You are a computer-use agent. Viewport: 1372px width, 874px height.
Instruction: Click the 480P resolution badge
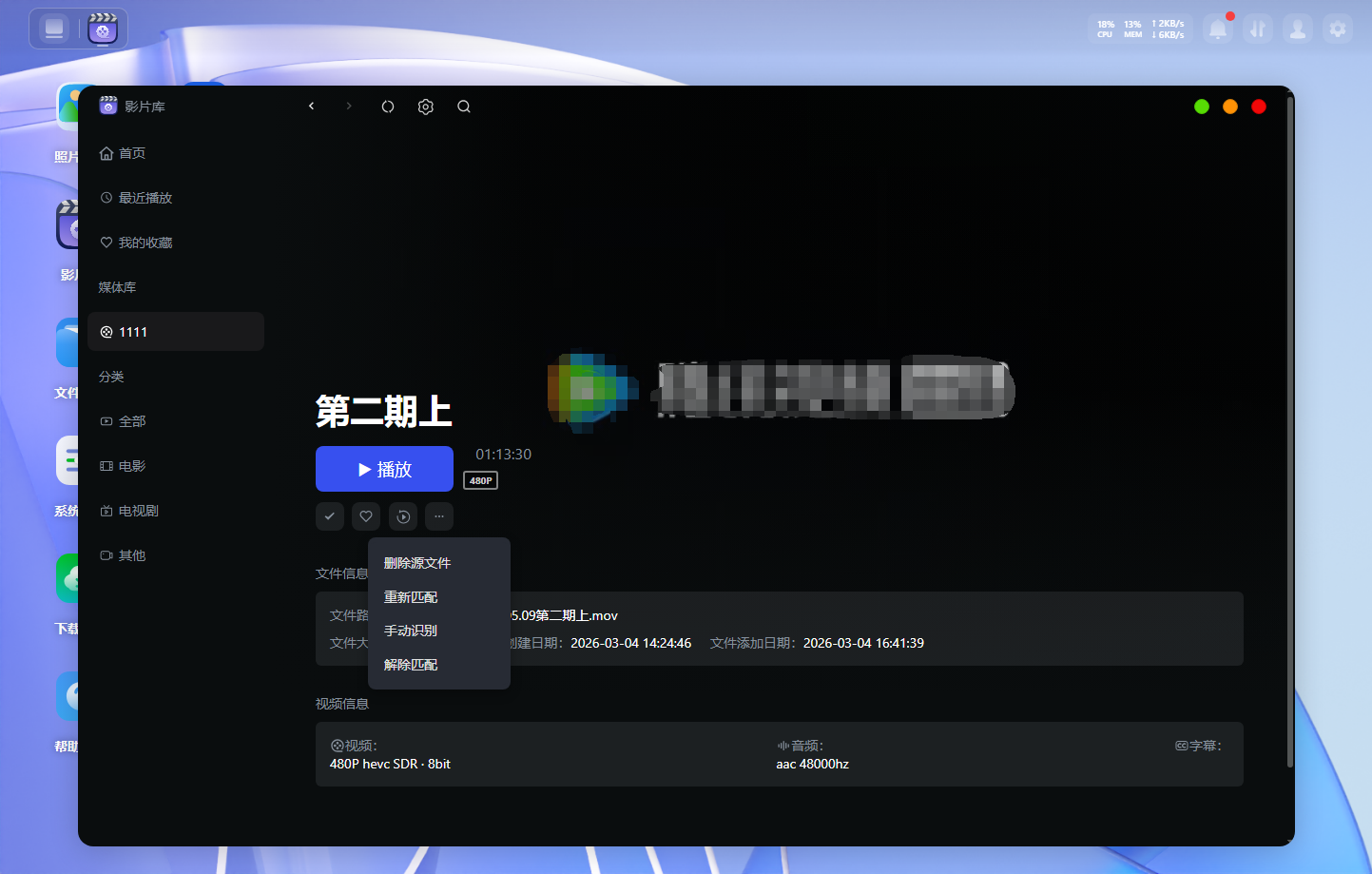click(x=481, y=480)
